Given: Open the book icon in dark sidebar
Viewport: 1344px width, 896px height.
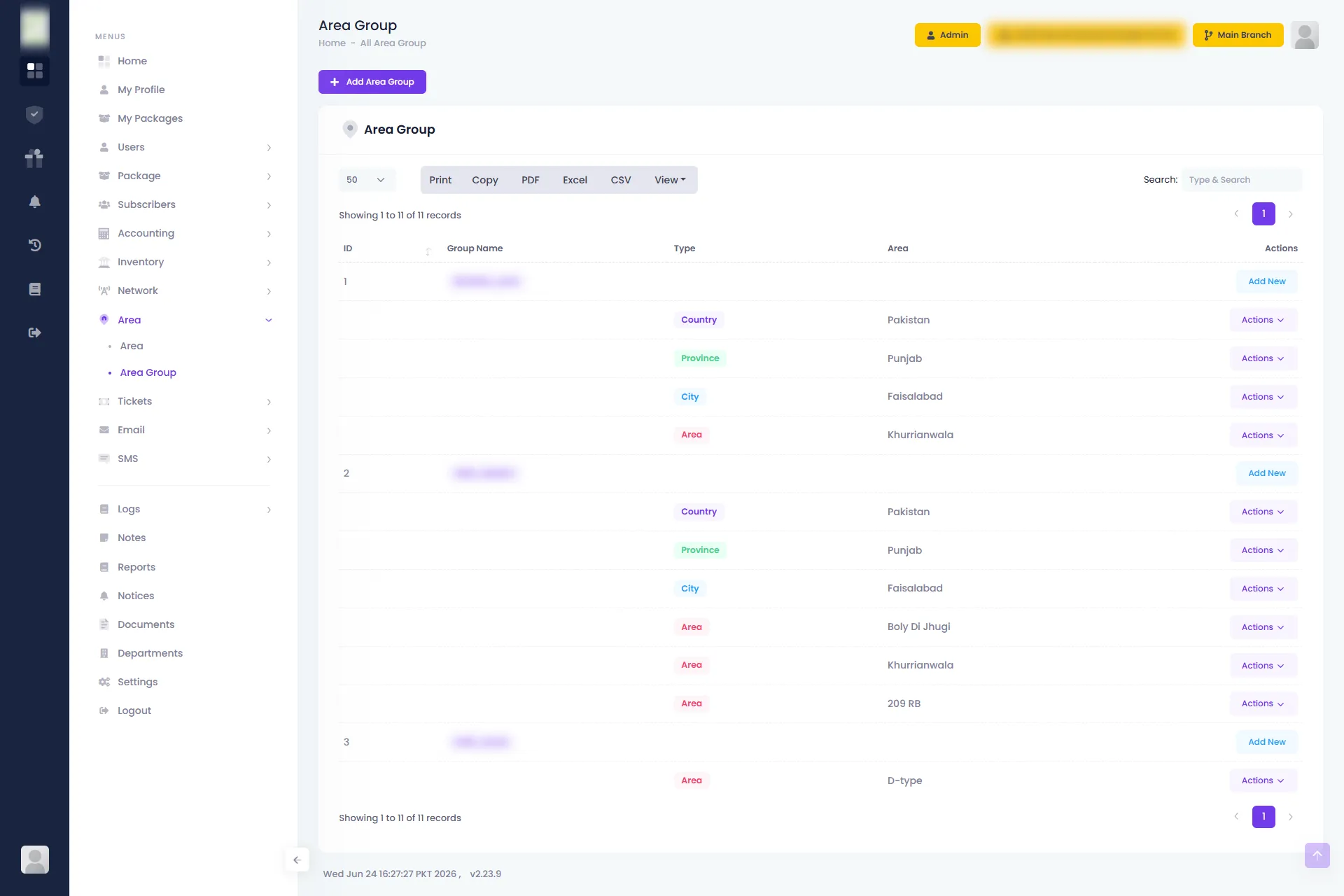Looking at the screenshot, I should (x=34, y=289).
